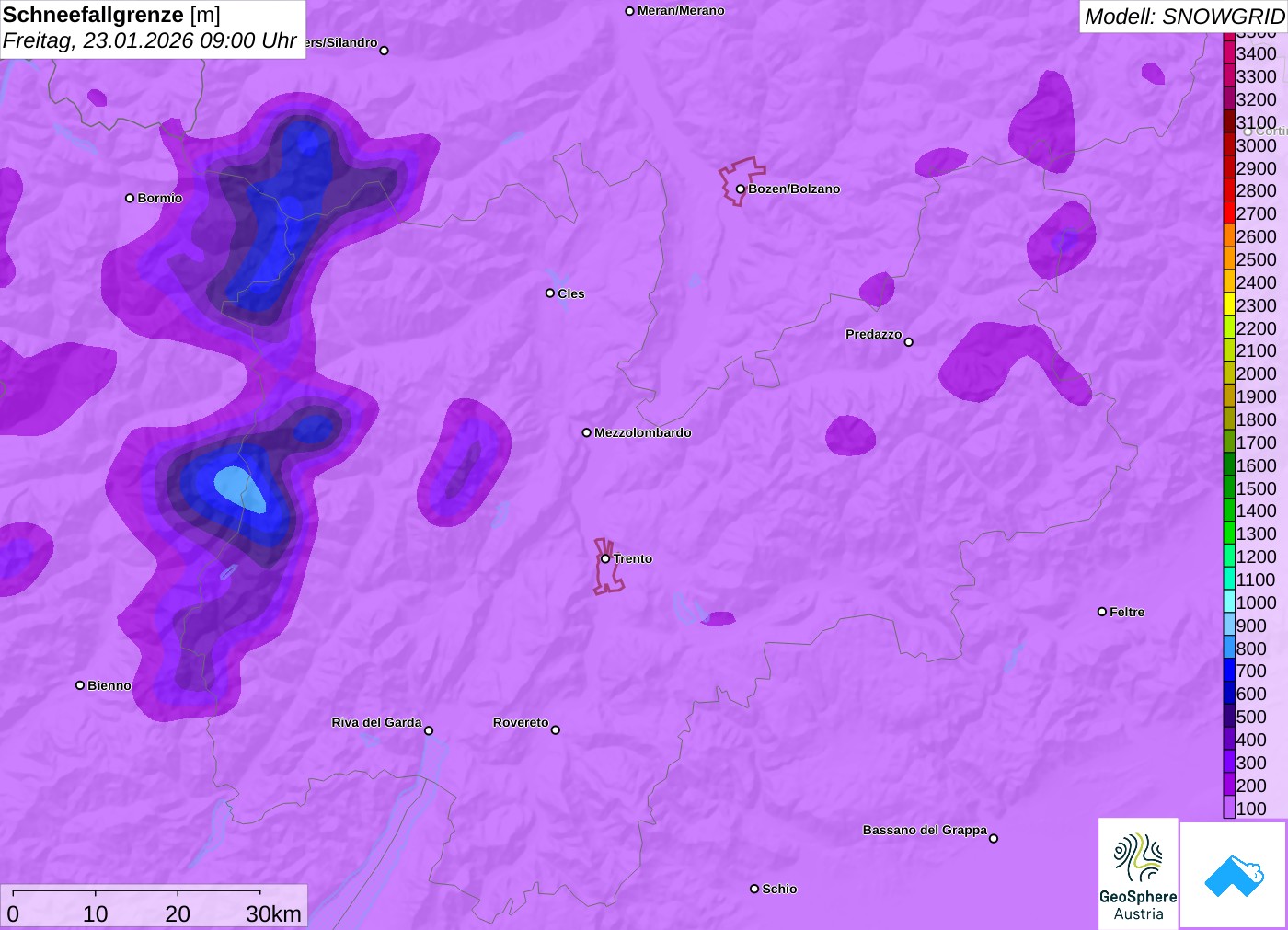Pick the blue legend swatch for 700
Image resolution: width=1288 pixels, height=930 pixels.
(1229, 672)
